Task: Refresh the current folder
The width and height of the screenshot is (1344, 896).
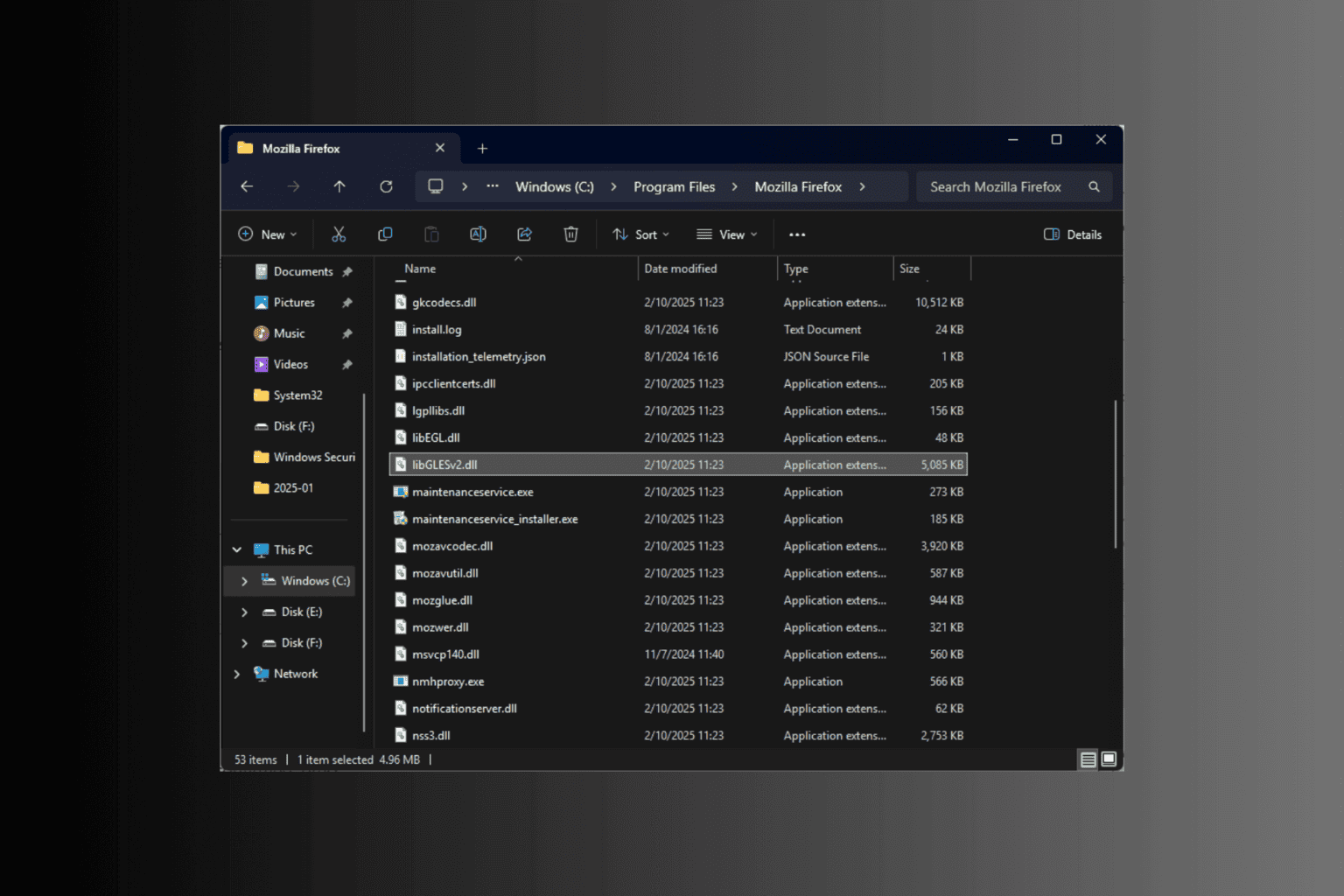Action: (386, 186)
